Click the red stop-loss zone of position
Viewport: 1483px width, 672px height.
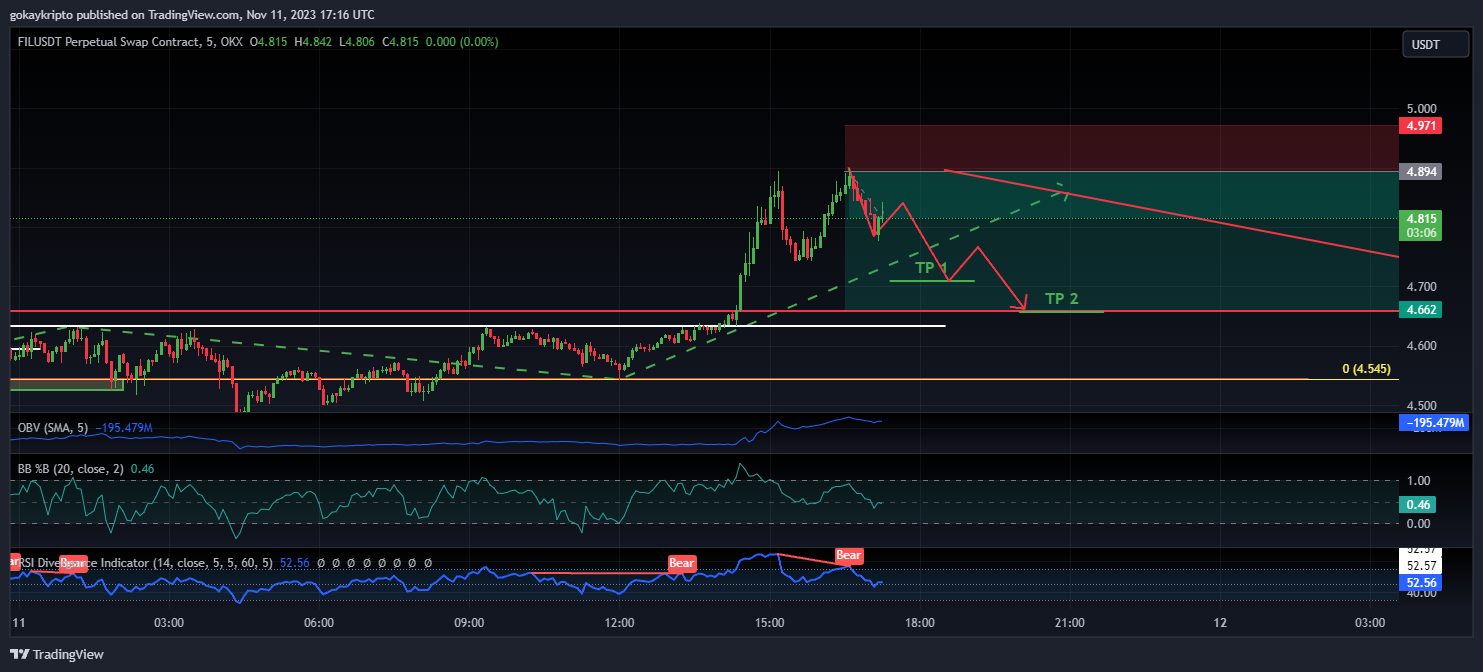1121,148
